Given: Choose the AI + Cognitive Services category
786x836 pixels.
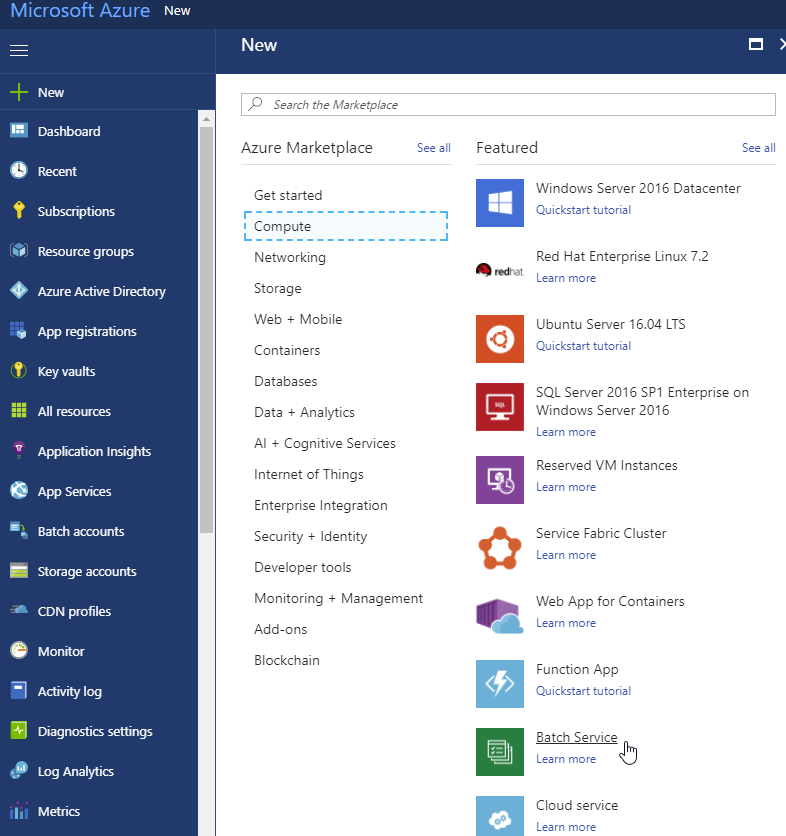Looking at the screenshot, I should (x=325, y=444).
